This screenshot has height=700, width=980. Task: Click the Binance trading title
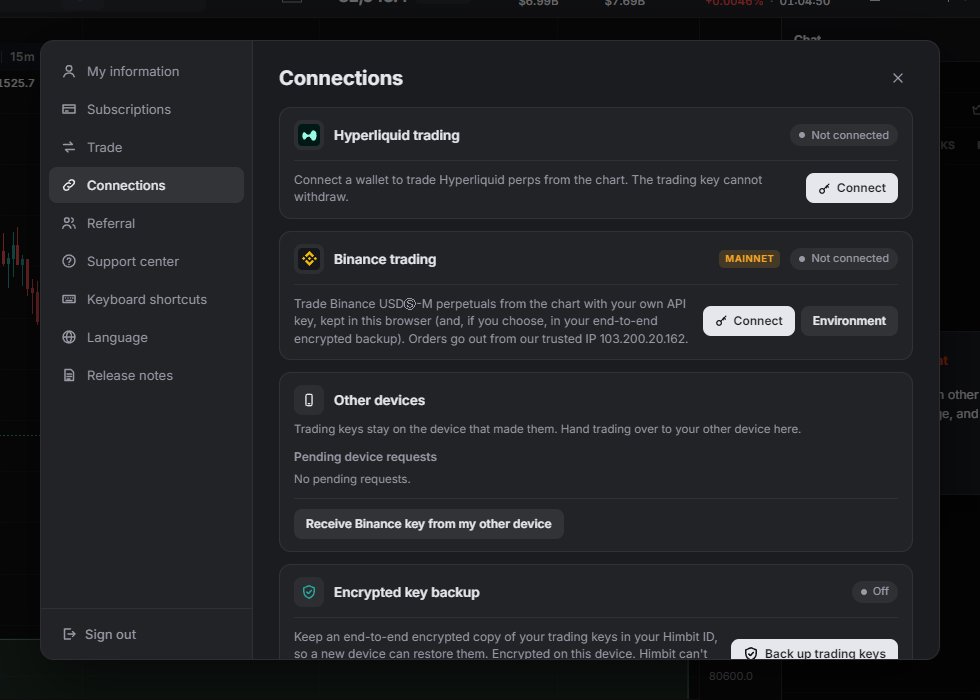click(384, 259)
